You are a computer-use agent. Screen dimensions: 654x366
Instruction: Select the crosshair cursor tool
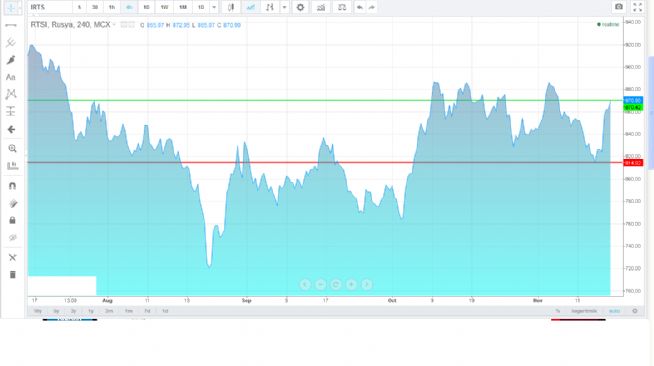tap(11, 8)
